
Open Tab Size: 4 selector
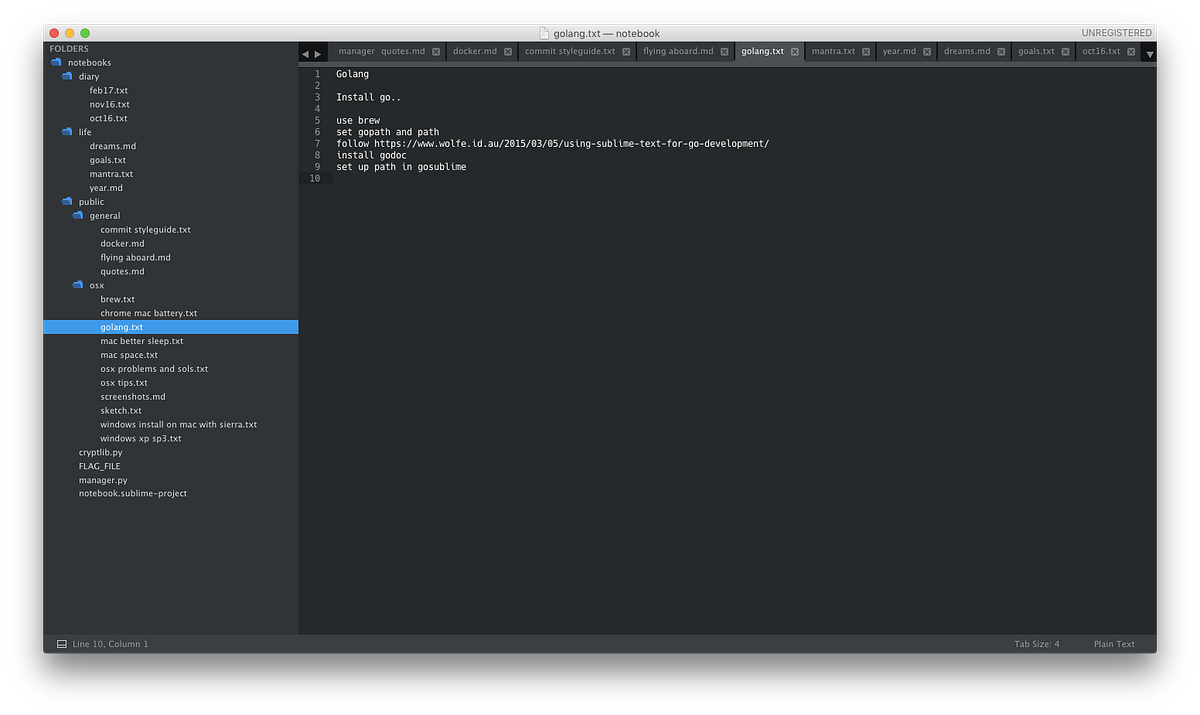click(x=1037, y=644)
